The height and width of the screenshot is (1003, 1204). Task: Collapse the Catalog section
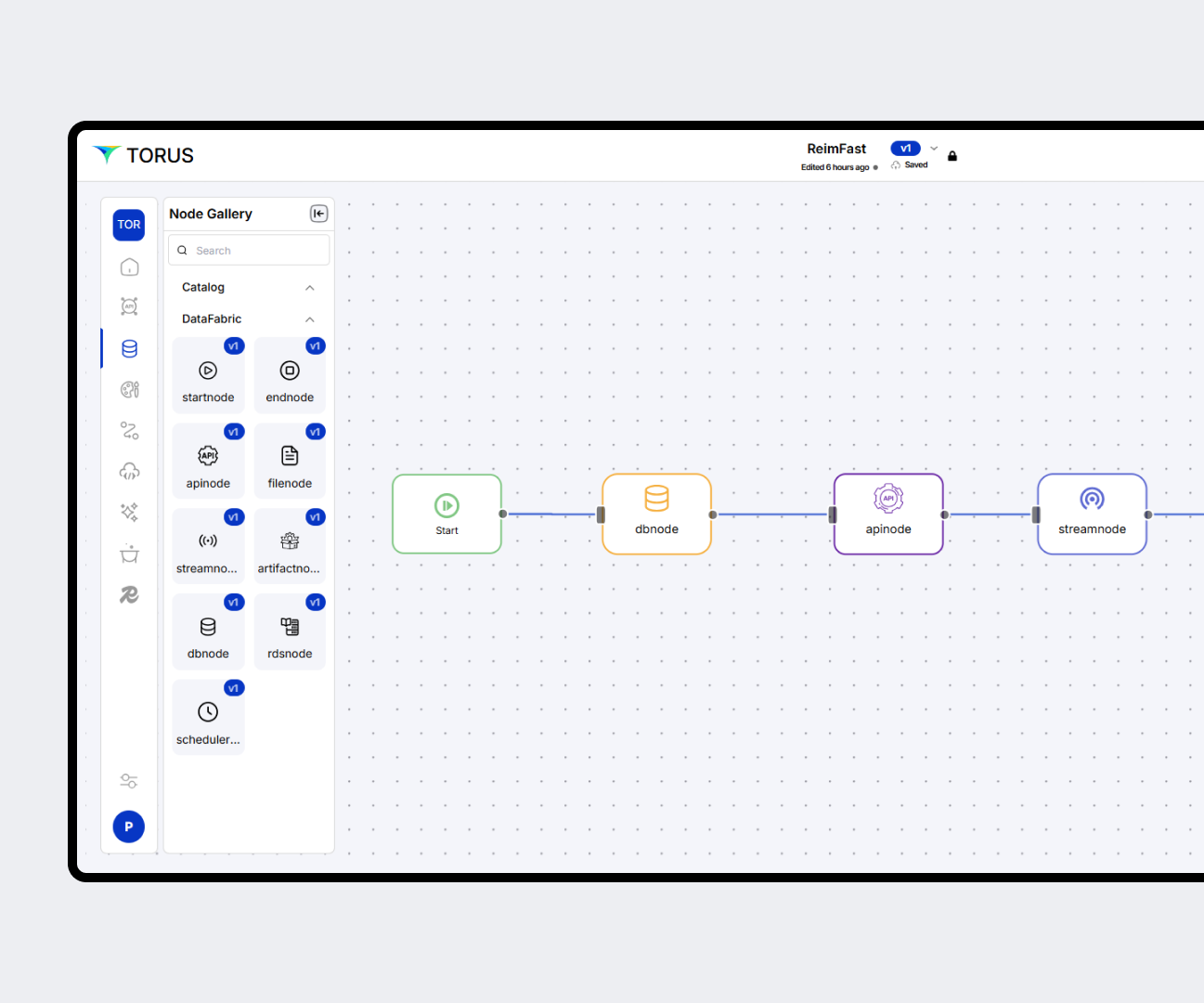(310, 287)
